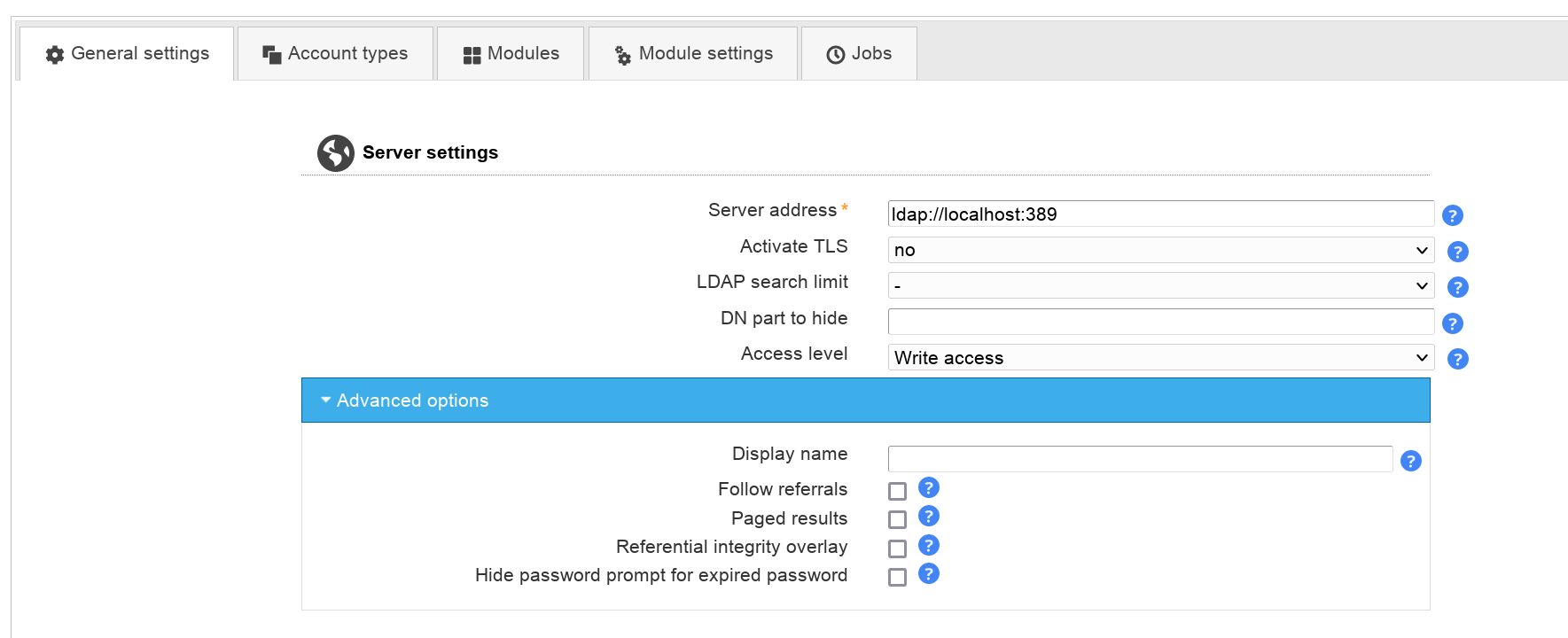Image resolution: width=1568 pixels, height=638 pixels.
Task: Toggle Hide password prompt for expired password
Action: tap(897, 577)
